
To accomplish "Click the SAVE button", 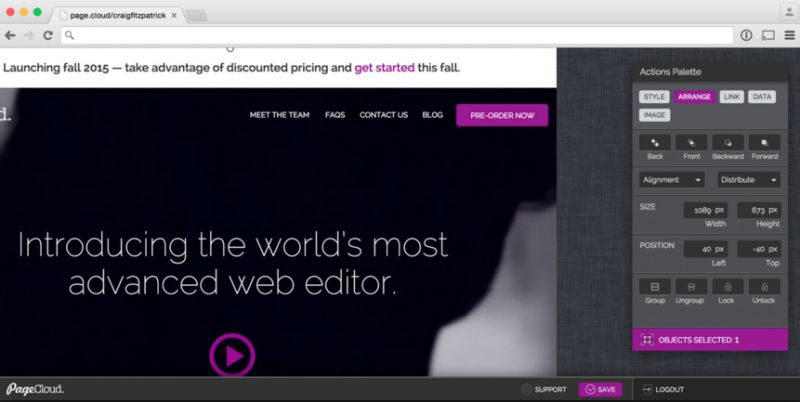I will click(601, 389).
